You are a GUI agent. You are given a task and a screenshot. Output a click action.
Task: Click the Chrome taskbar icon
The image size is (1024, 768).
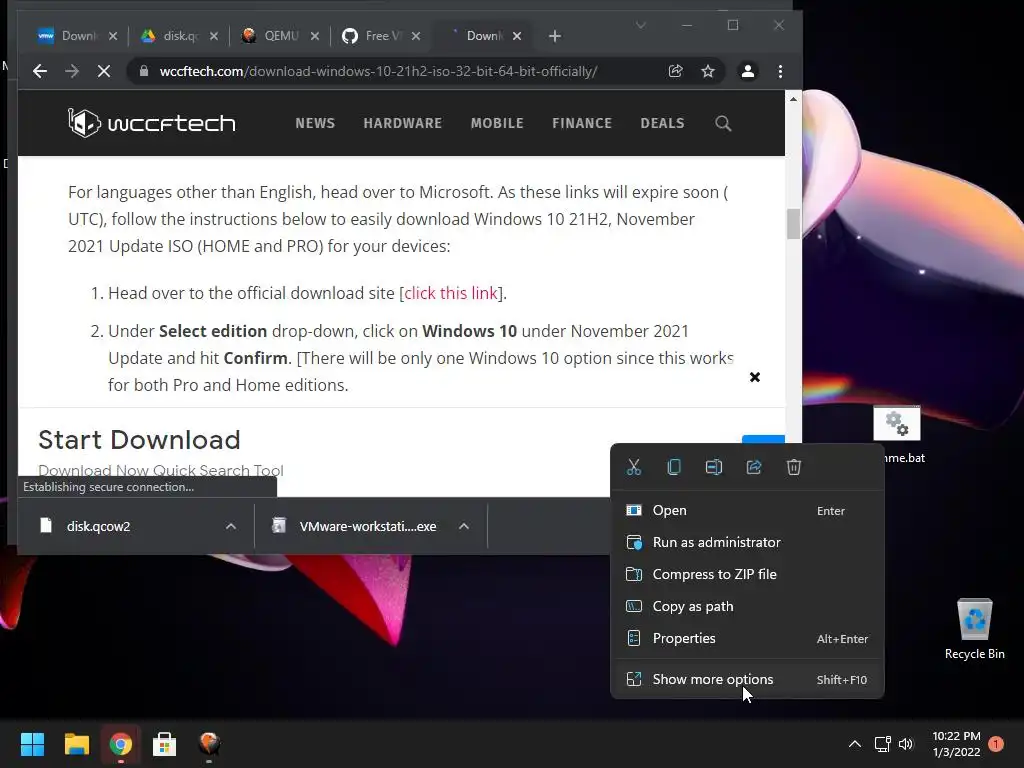[121, 744]
